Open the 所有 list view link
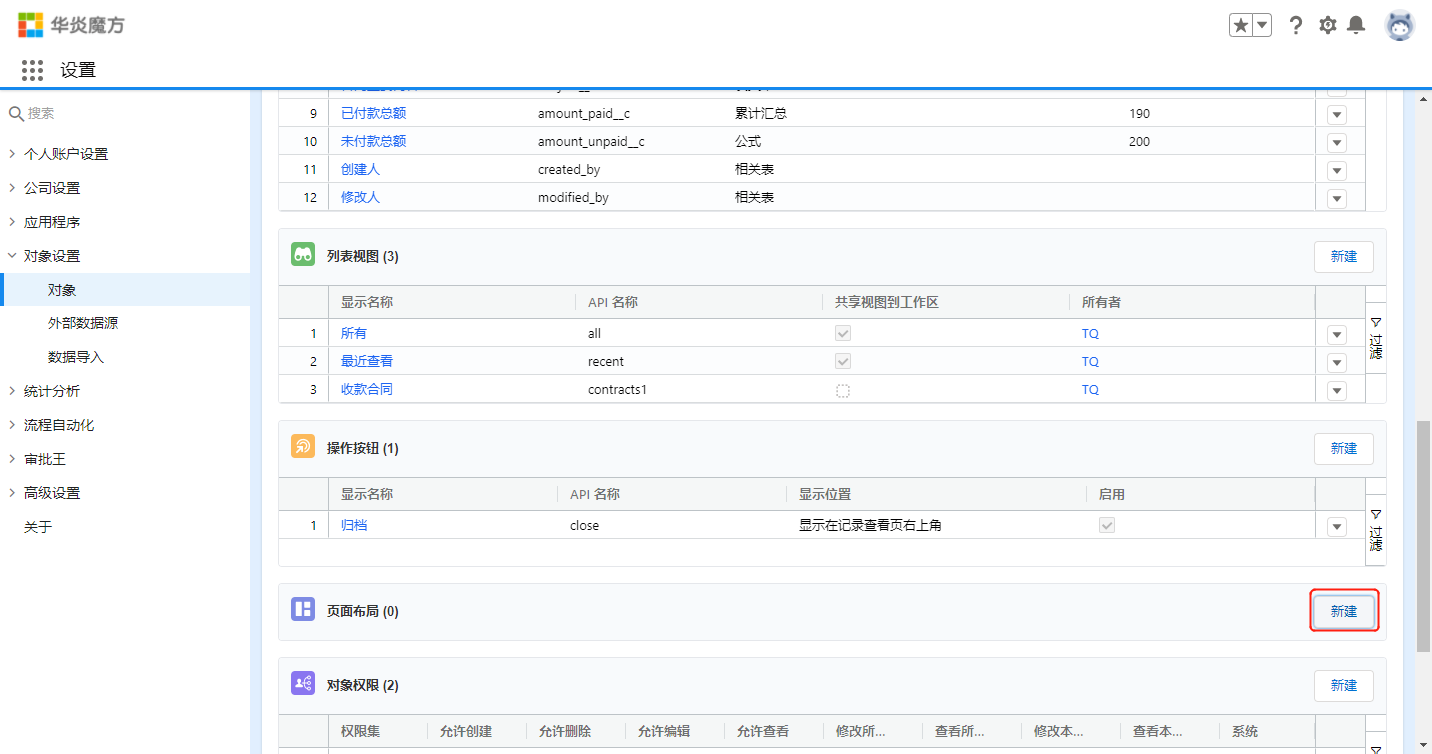This screenshot has height=754, width=1432. [354, 333]
